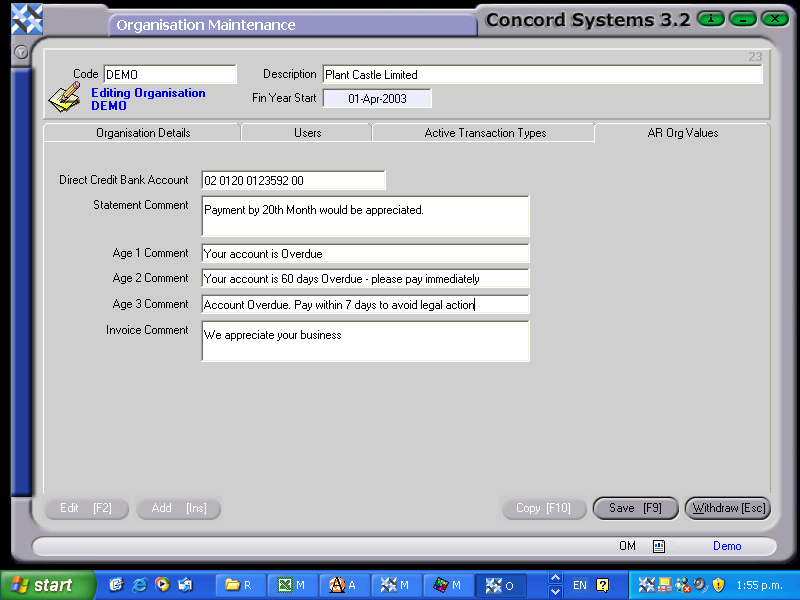
Task: Click the Demo link in the status bar
Action: [x=727, y=546]
